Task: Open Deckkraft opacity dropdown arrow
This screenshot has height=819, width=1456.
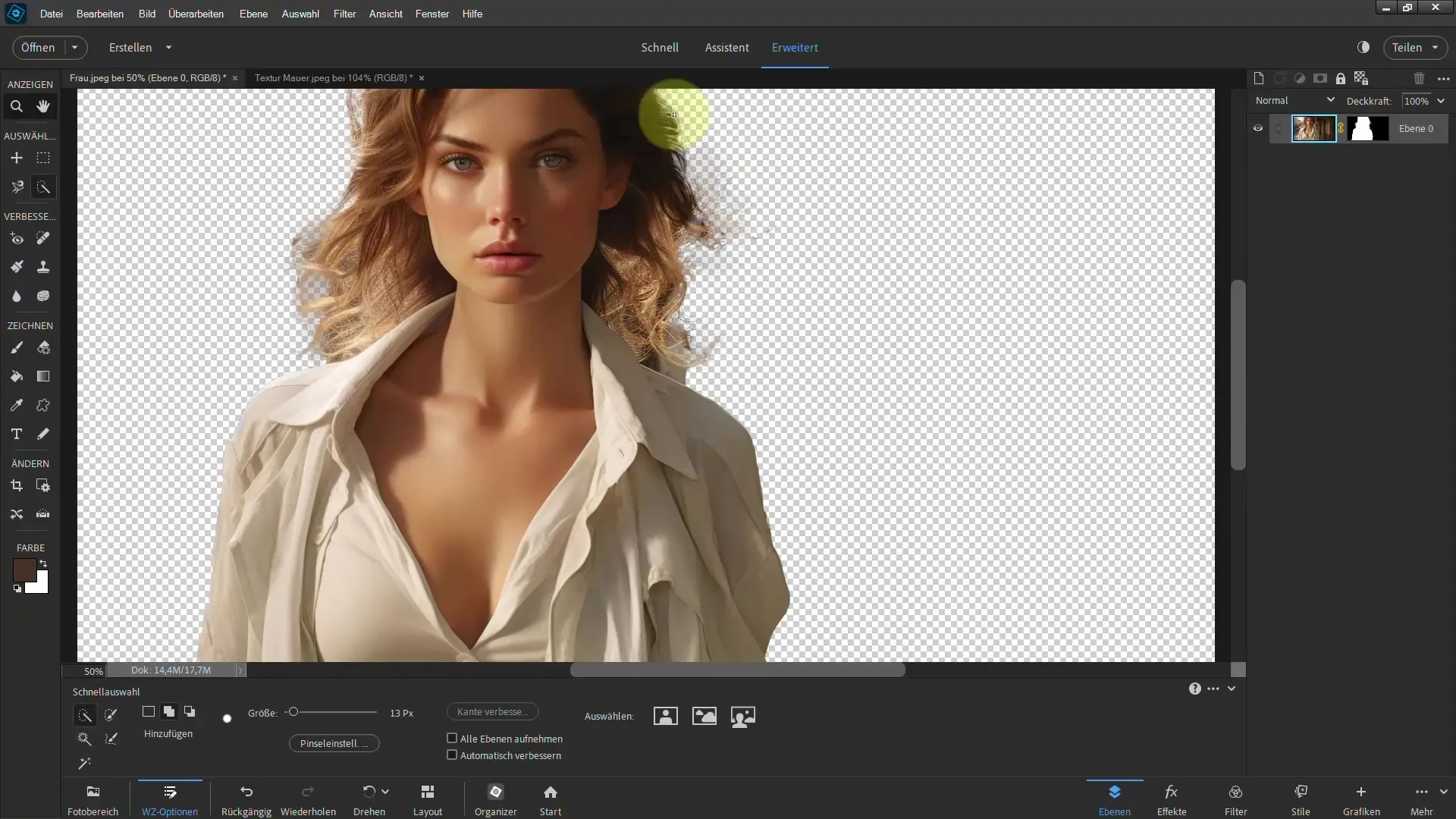Action: click(x=1441, y=101)
